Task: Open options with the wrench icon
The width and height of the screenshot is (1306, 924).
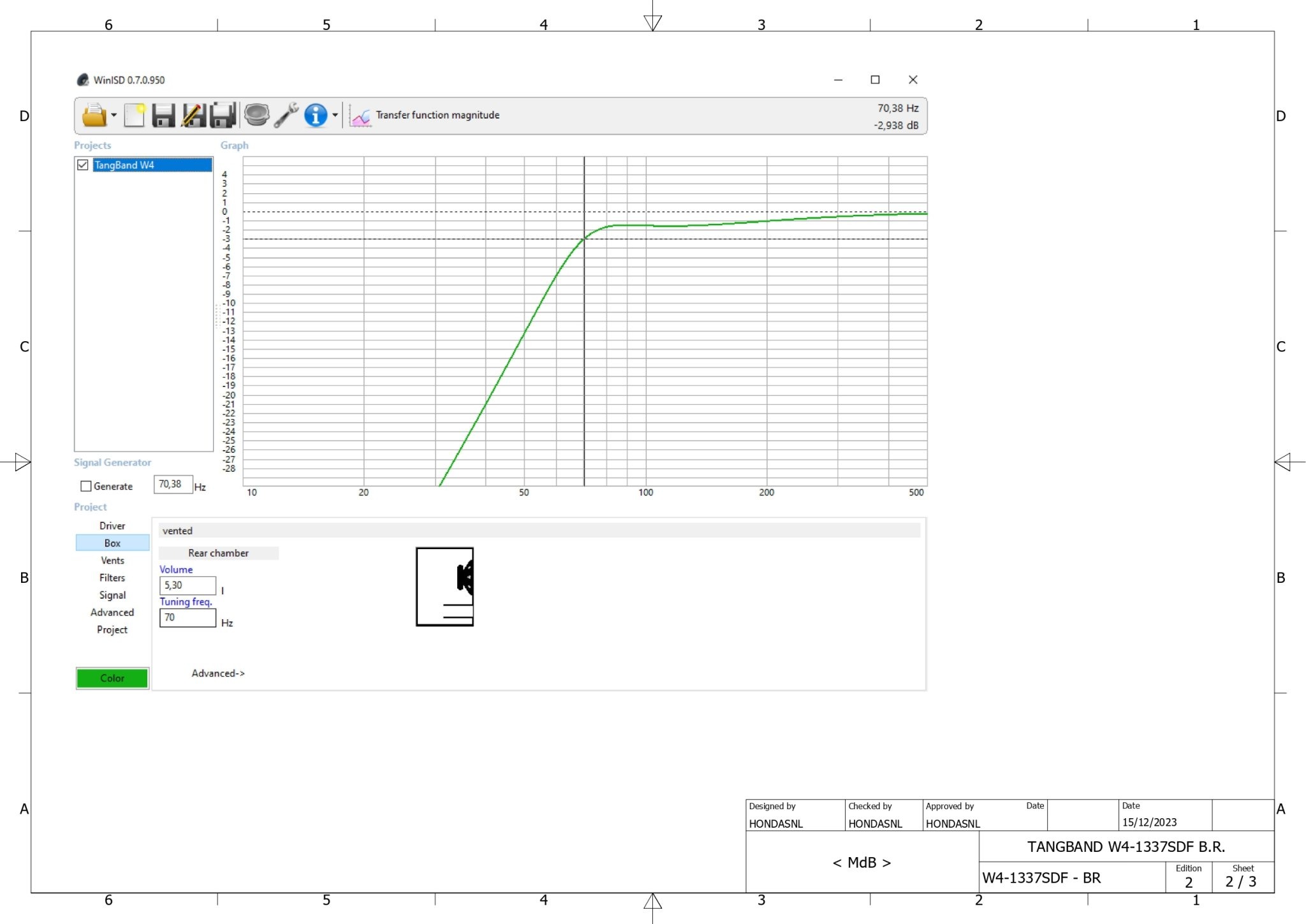Action: pyautogui.click(x=286, y=115)
